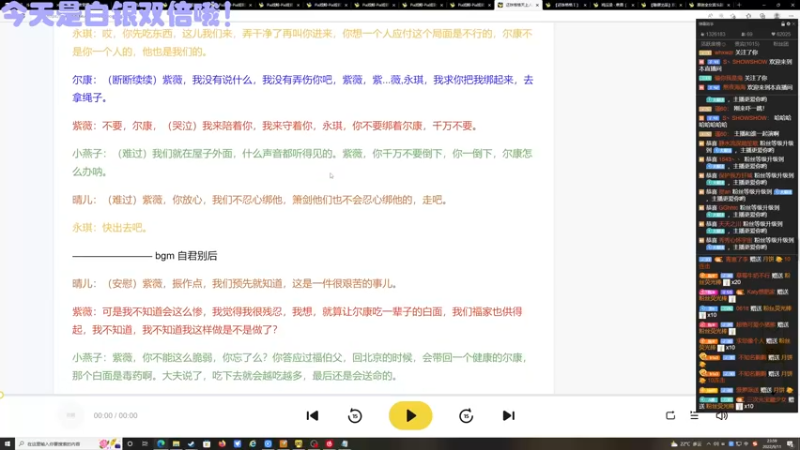Click the 00:00 / 00:00 time display

tap(115, 415)
